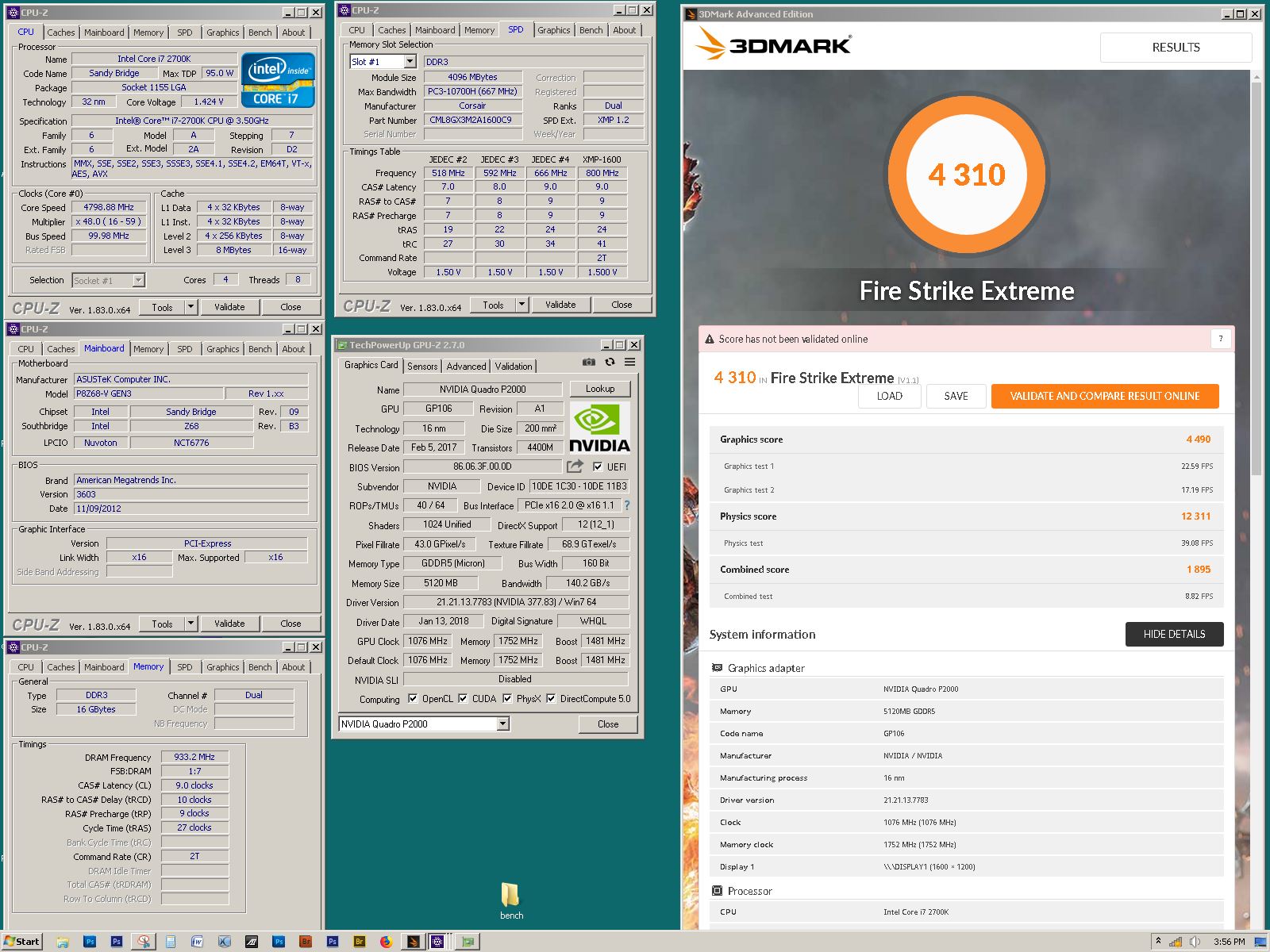Open Calculator from the taskbar
This screenshot has height=952, width=1270.
[x=171, y=942]
